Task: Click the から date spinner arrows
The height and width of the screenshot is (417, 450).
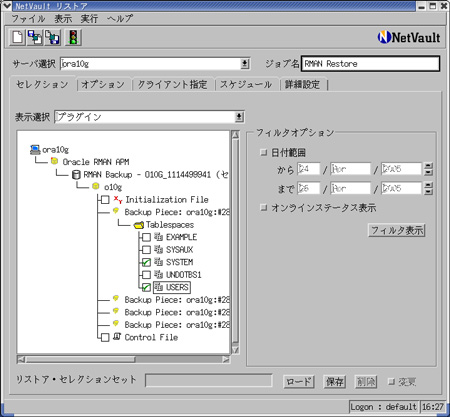Action: pos(428,169)
